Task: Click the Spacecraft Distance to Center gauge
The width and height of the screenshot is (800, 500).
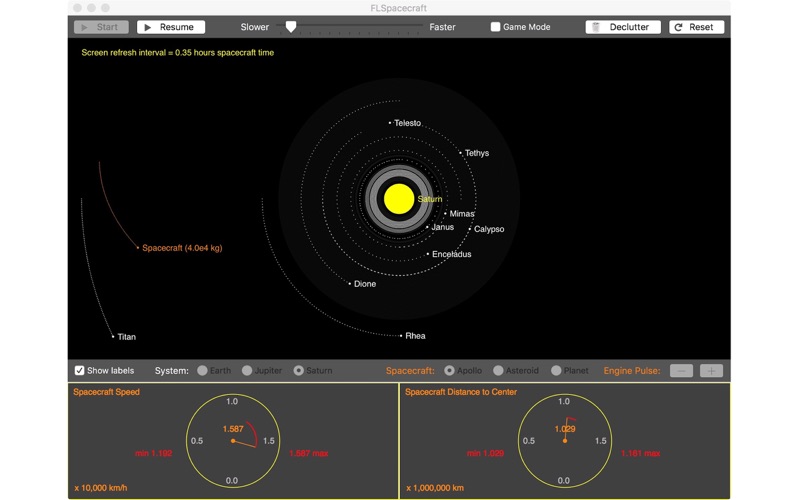Action: point(564,440)
